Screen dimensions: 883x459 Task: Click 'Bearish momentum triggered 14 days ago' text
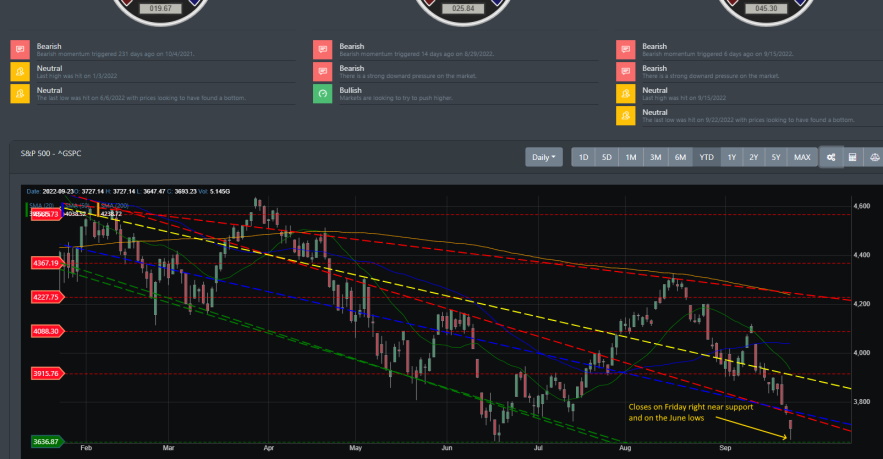417,54
